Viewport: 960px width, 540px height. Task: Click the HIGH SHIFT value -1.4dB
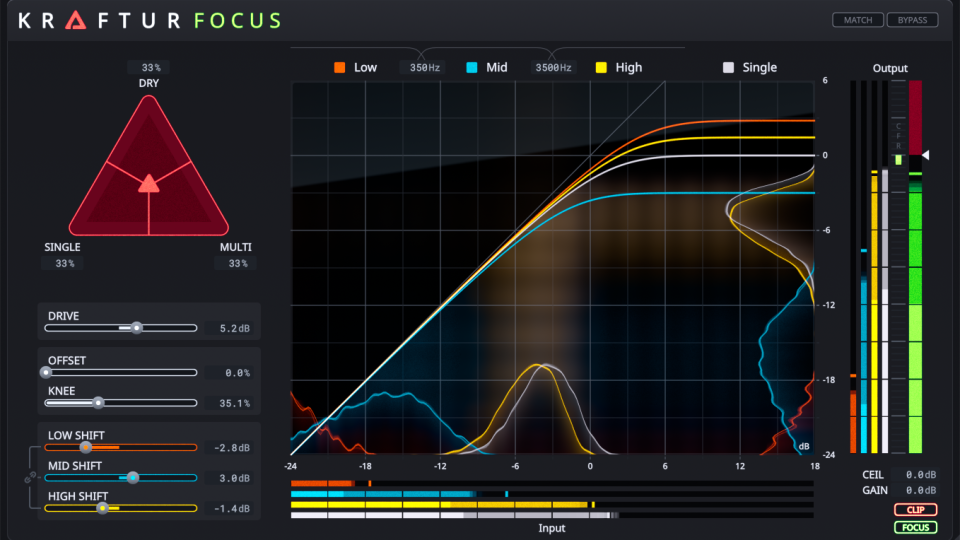point(231,508)
